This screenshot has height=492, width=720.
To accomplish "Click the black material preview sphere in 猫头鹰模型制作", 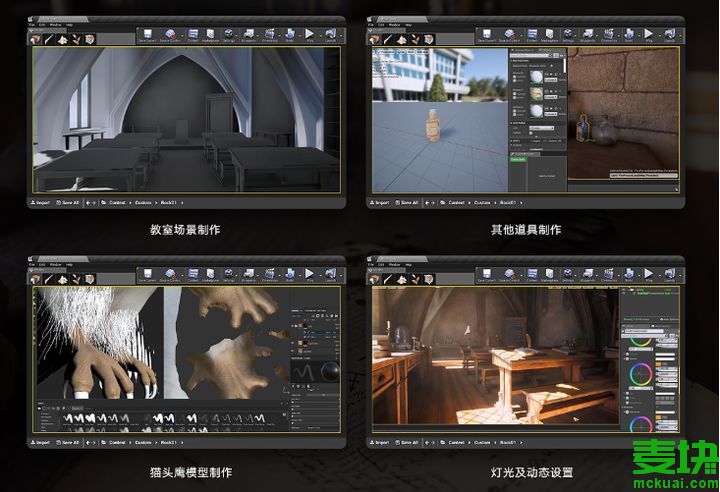I will tap(329, 371).
